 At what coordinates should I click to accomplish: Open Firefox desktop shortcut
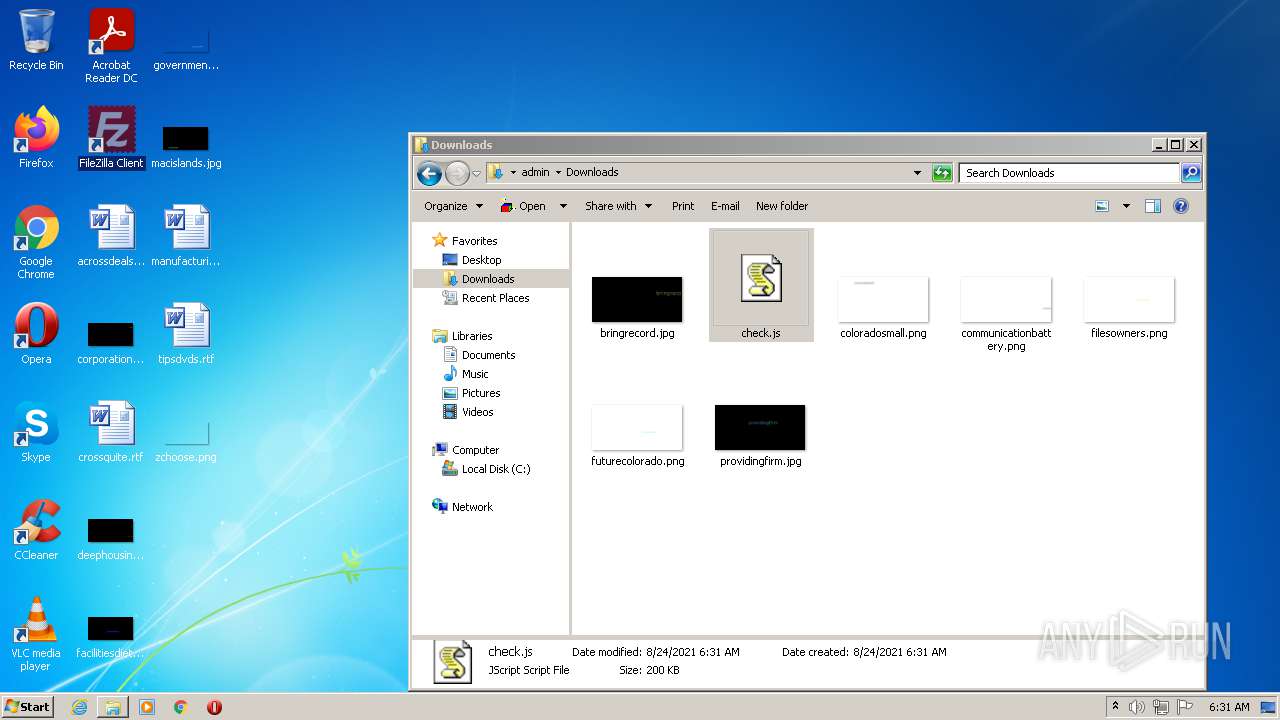pos(36,137)
